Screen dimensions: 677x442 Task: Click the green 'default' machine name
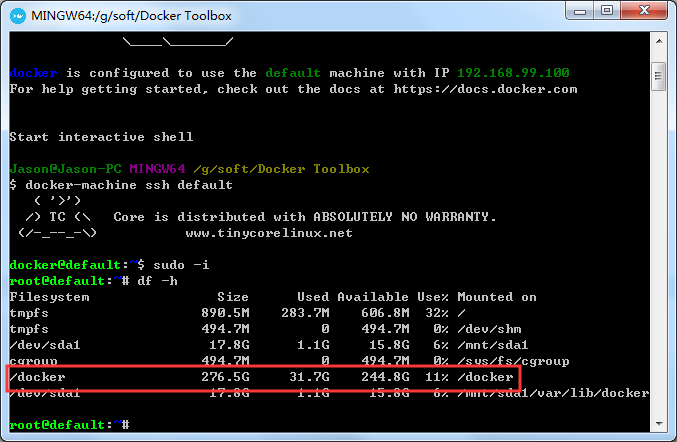(x=293, y=73)
